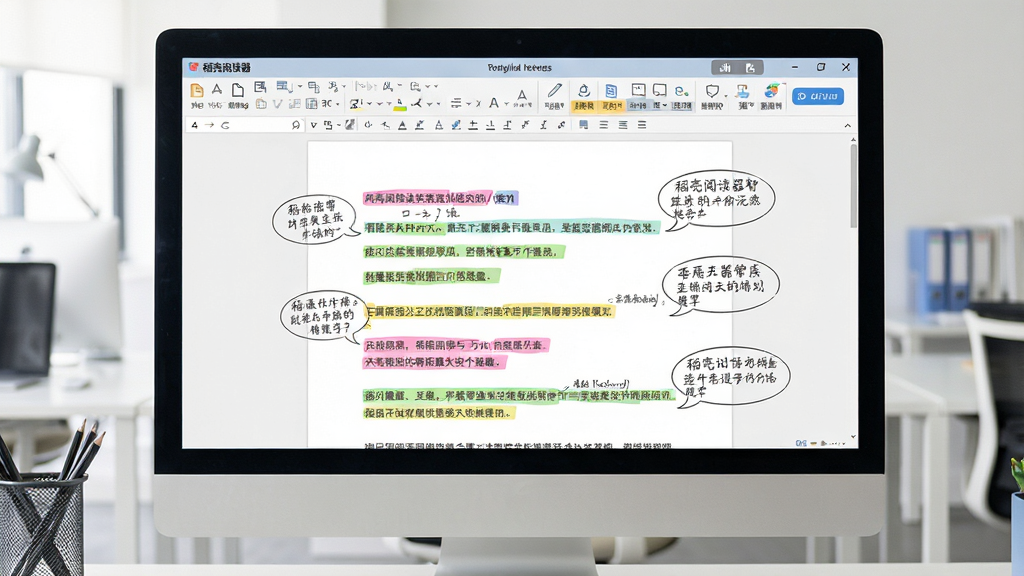
Task: Click the letter e icon with green dot
Action: click(x=682, y=91)
